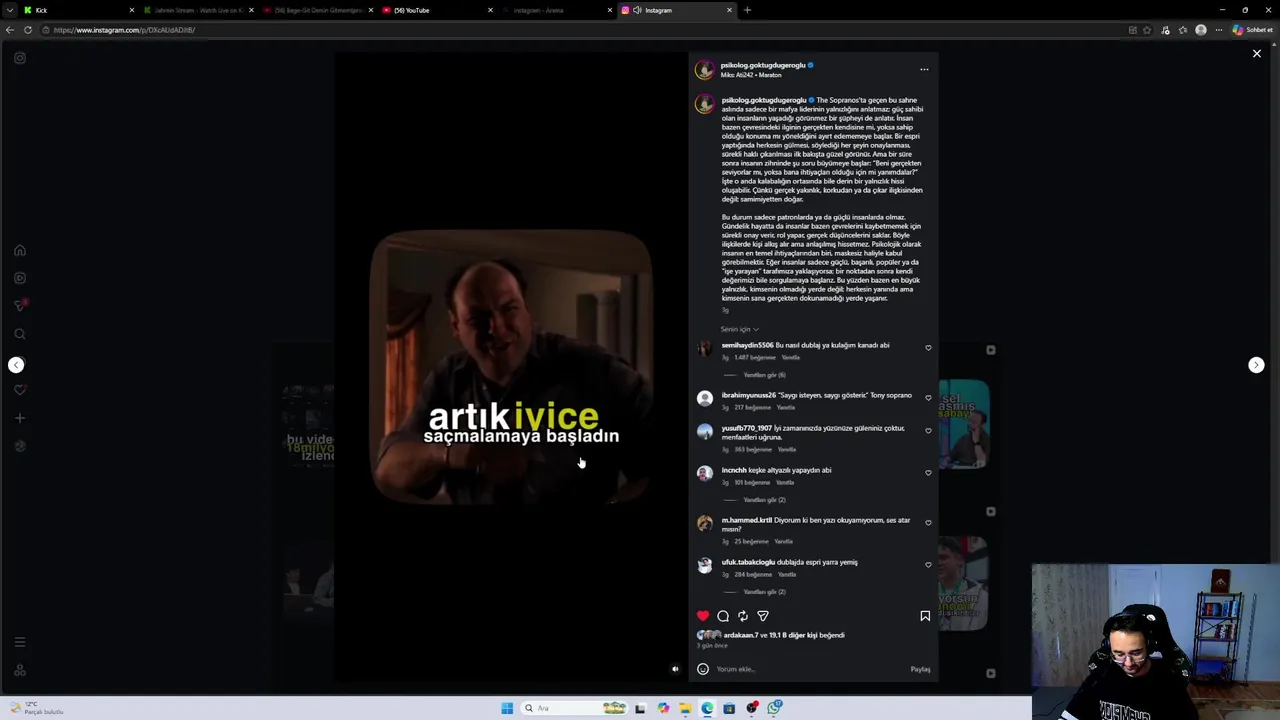Click browser back arrow

(10, 30)
